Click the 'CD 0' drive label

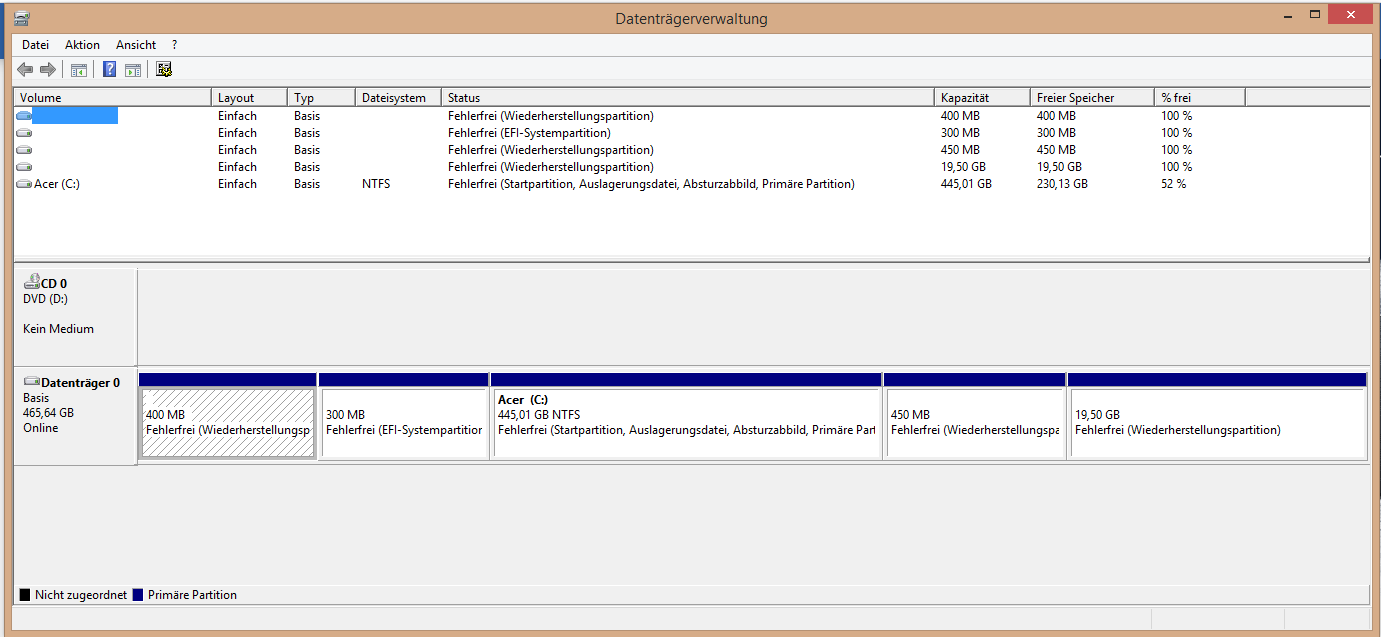coord(54,284)
